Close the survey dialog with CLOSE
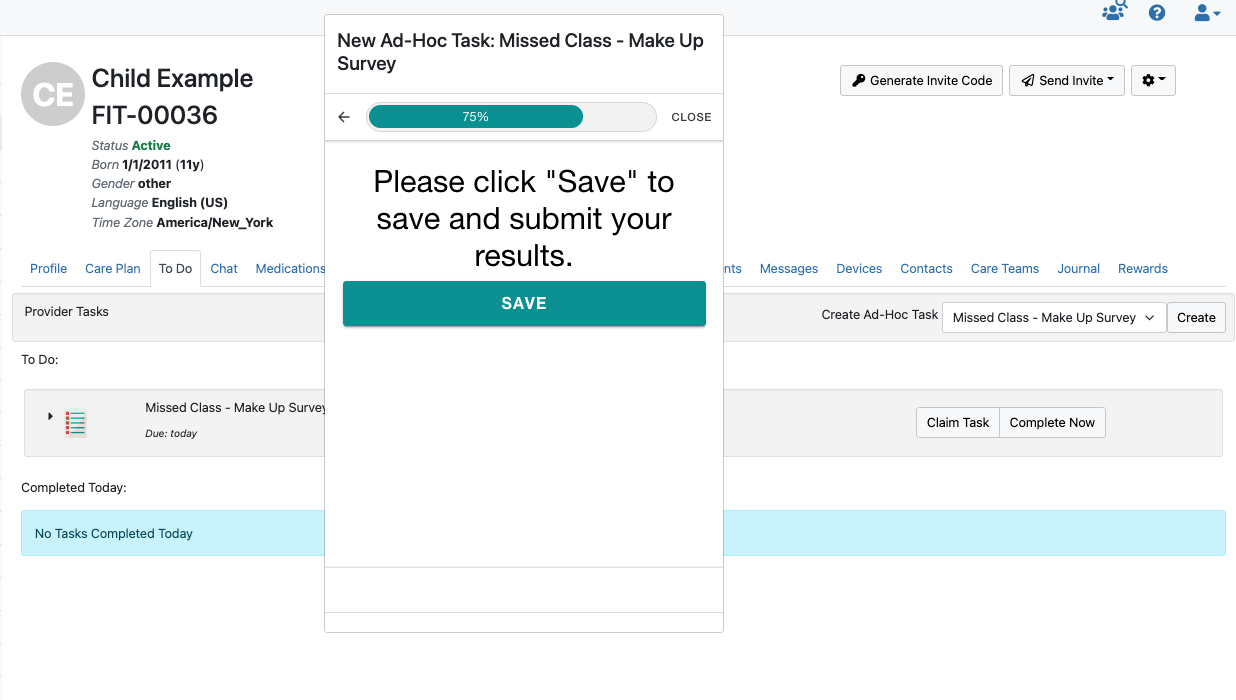 [x=691, y=117]
